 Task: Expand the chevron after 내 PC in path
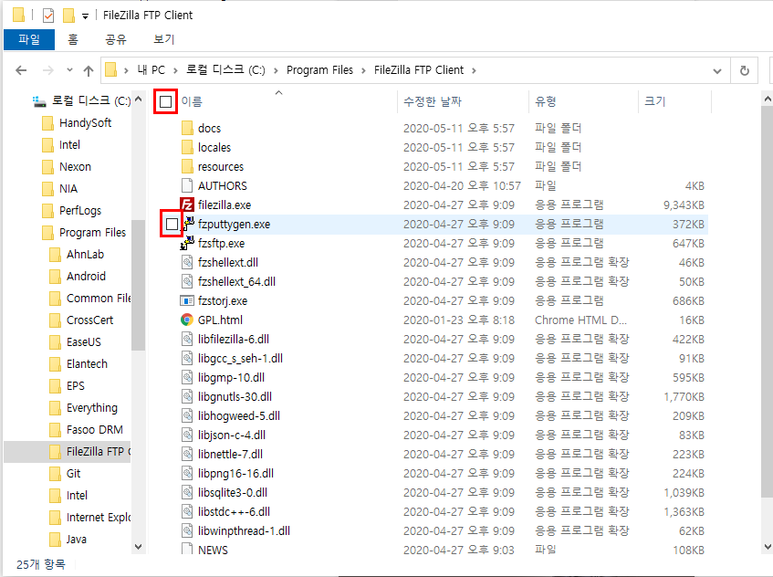tap(175, 71)
